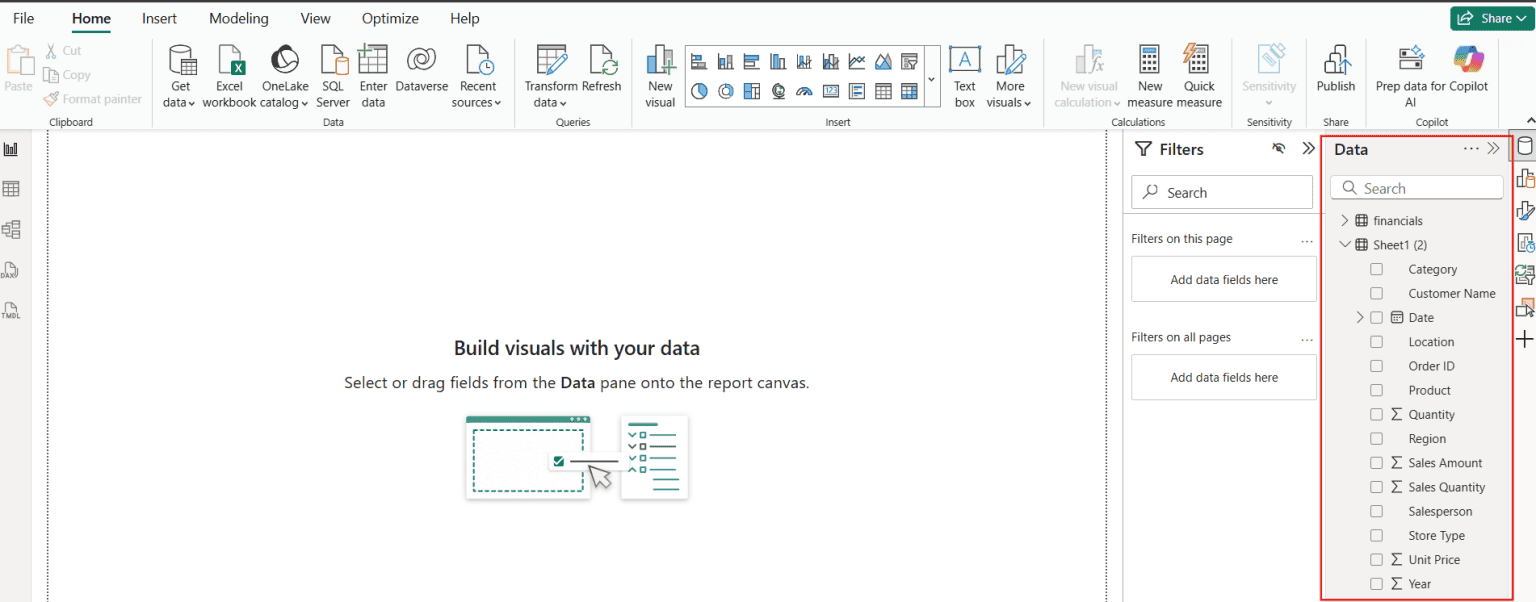Pick the treemap visual
The image size is (1536, 602).
[752, 91]
